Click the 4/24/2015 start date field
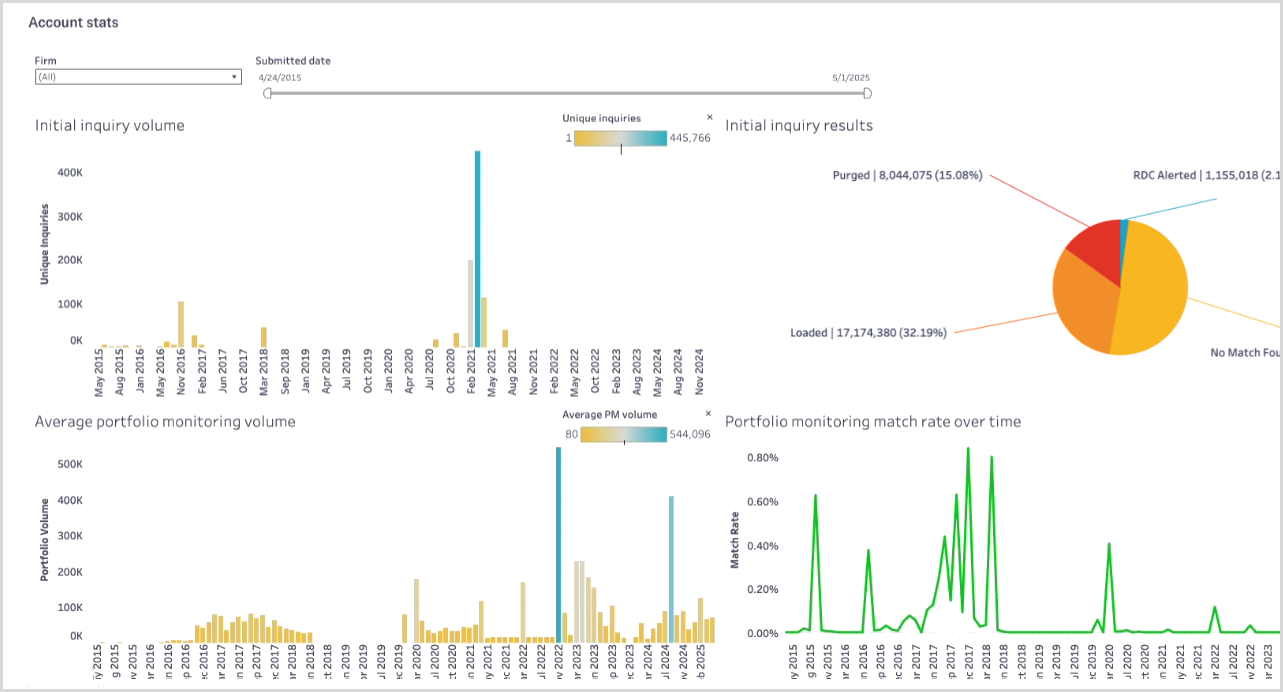 280,77
